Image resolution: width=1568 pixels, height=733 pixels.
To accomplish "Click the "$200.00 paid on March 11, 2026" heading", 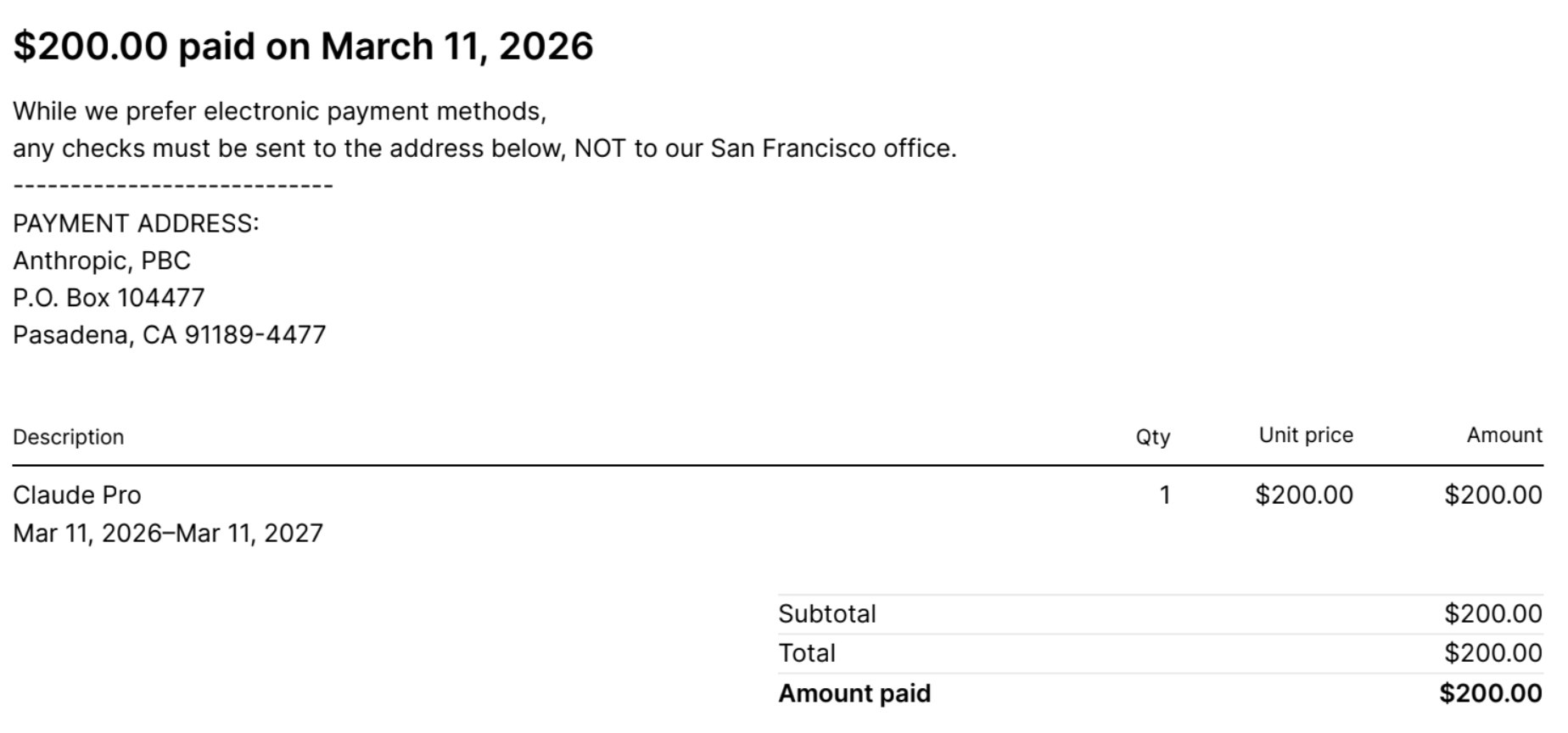I will [303, 46].
